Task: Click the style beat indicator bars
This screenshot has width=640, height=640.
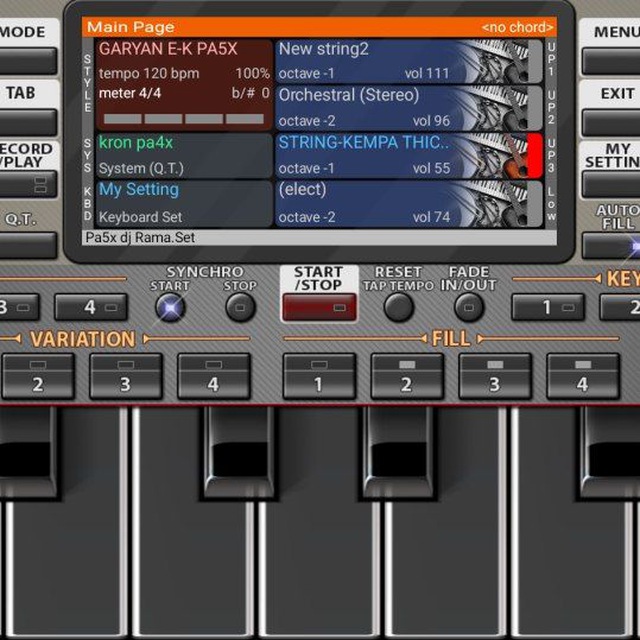Action: [184, 119]
